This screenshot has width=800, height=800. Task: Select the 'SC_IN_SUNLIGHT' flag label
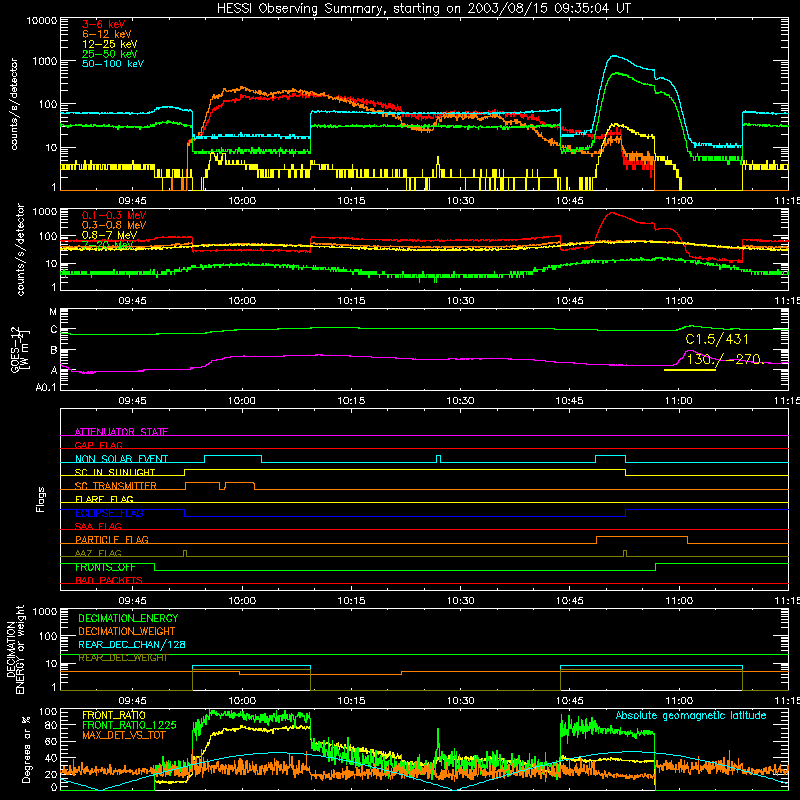115,472
